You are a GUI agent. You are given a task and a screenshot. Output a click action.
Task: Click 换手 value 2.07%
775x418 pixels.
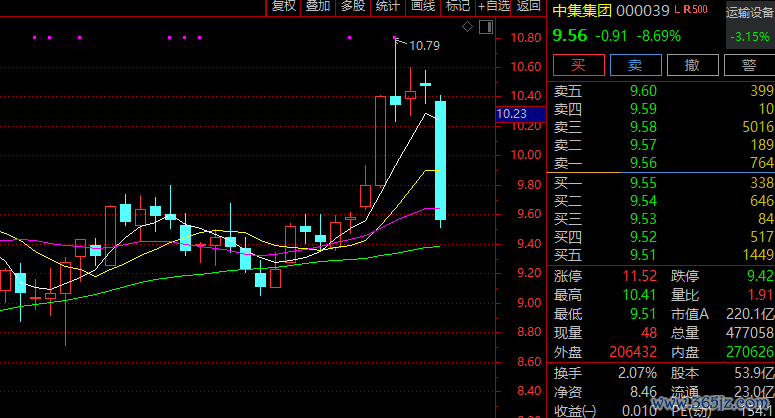click(x=638, y=373)
